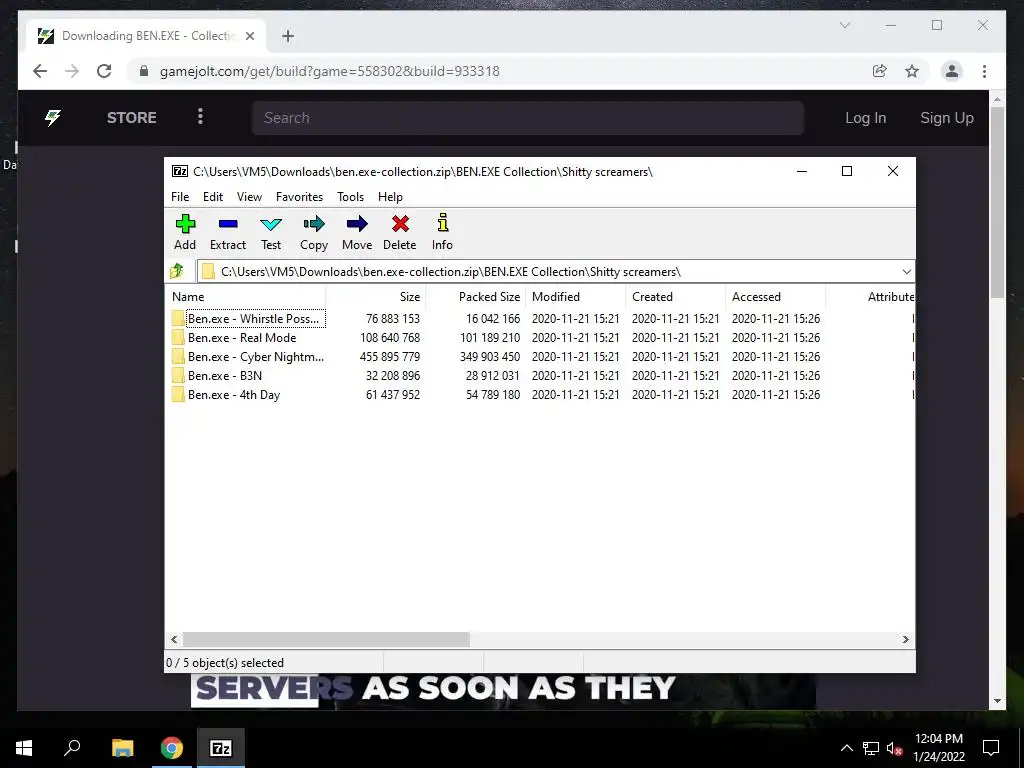This screenshot has height=768, width=1024.
Task: Sort by the Created column header
Action: (x=676, y=296)
